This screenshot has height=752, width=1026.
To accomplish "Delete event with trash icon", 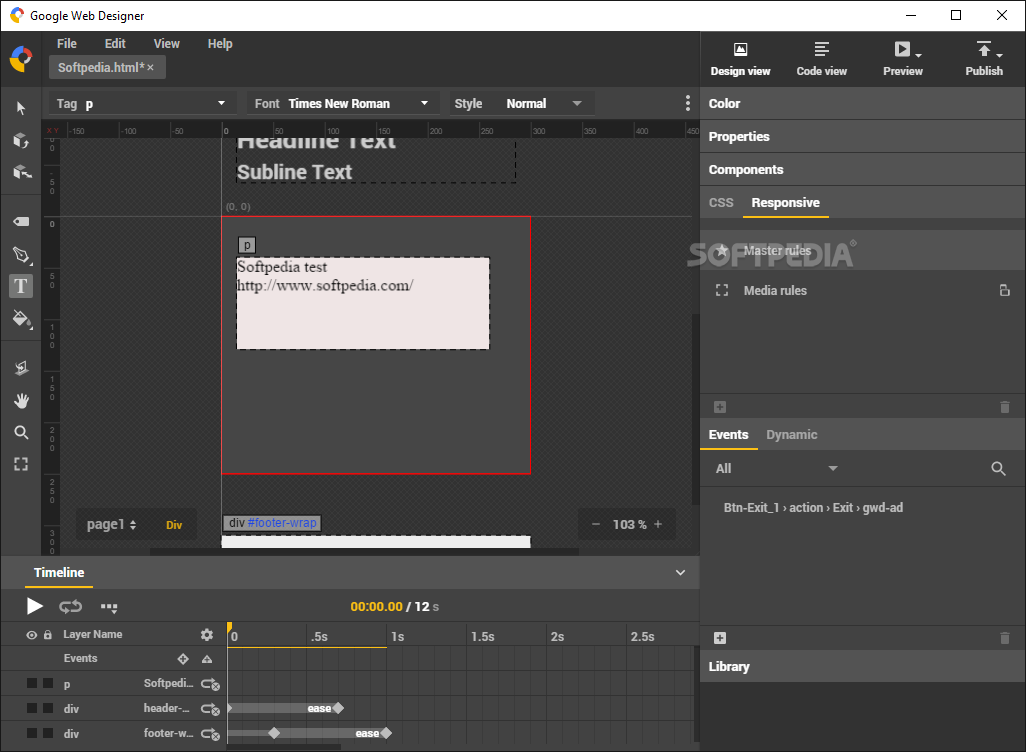I will click(x=1005, y=638).
